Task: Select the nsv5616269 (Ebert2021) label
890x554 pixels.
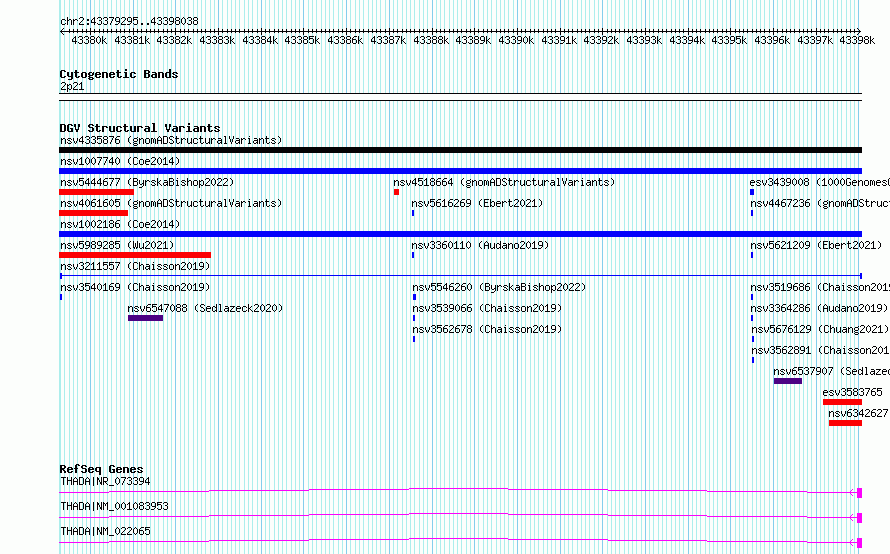Action: (477, 203)
